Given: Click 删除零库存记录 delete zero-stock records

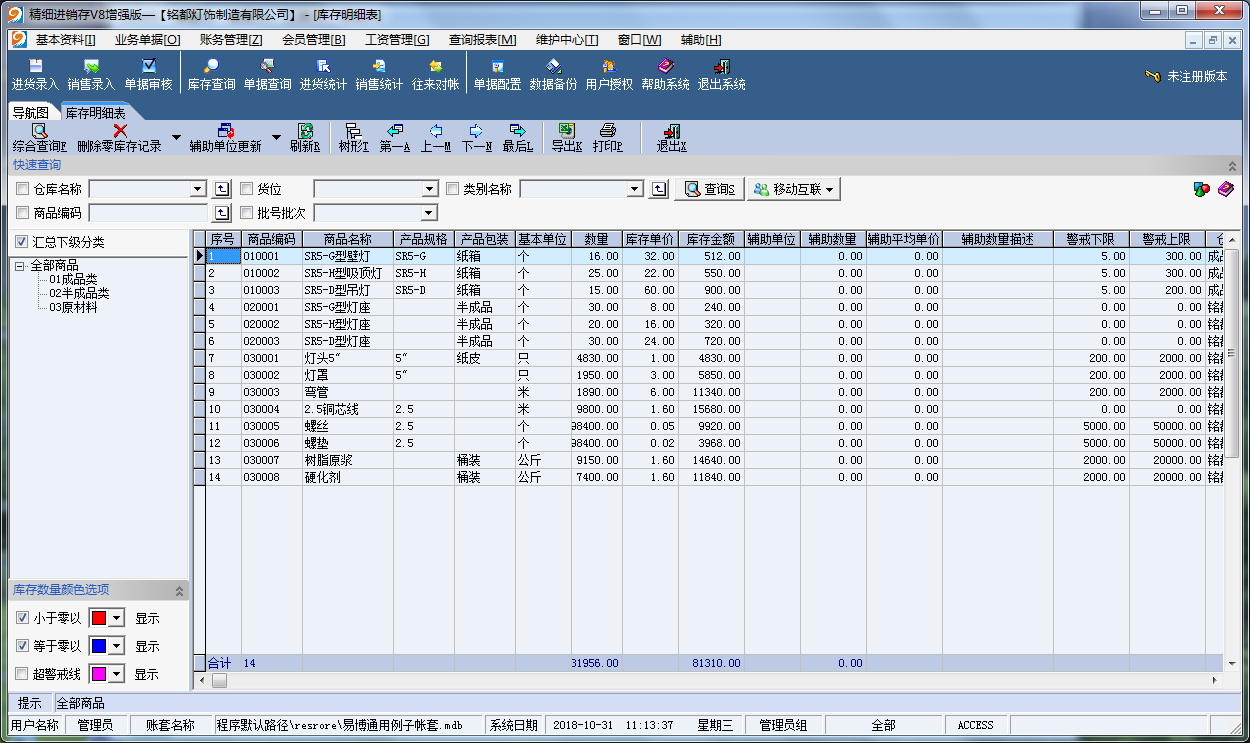Looking at the screenshot, I should (119, 138).
